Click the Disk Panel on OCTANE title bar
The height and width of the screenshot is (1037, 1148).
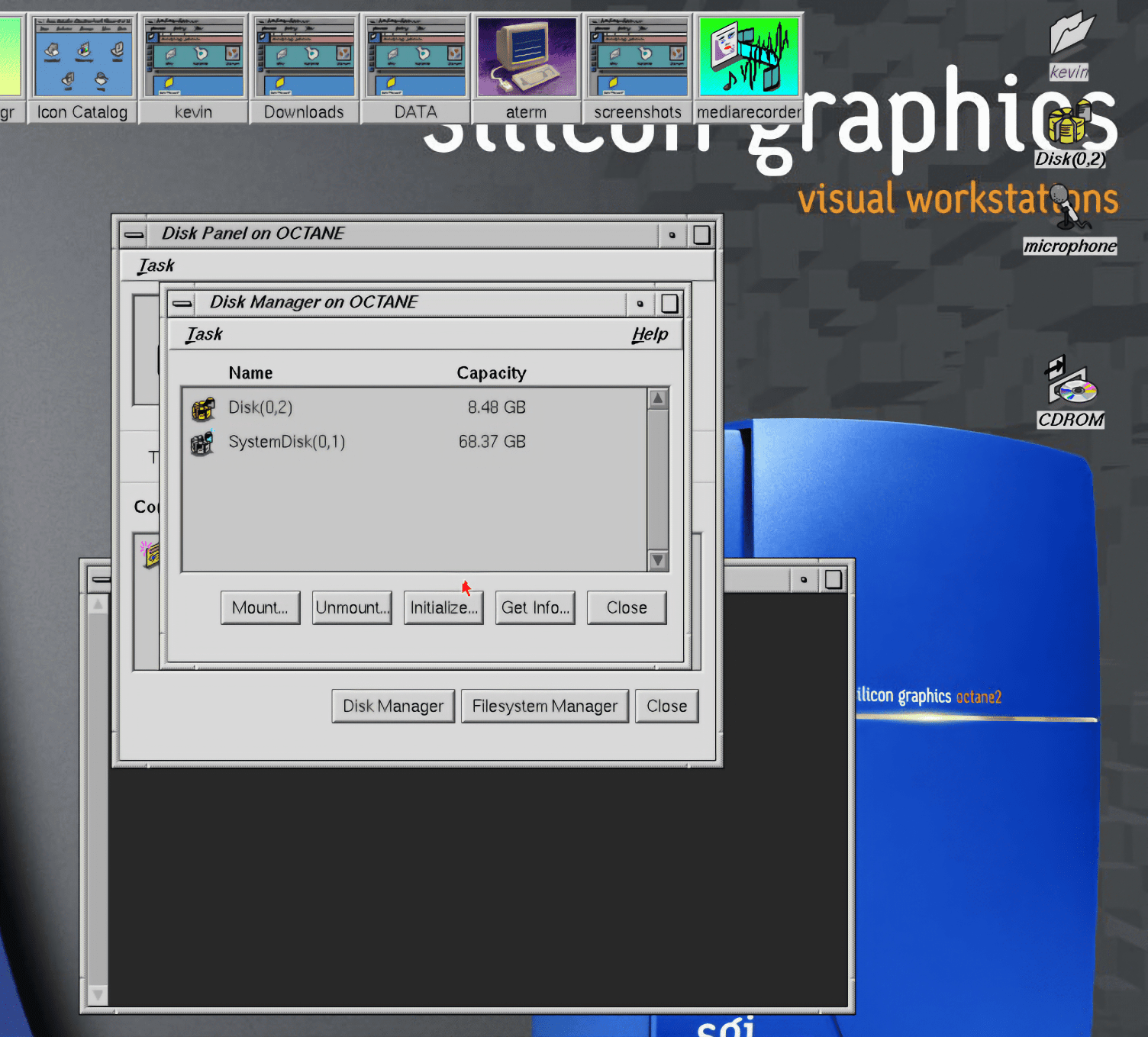402,234
